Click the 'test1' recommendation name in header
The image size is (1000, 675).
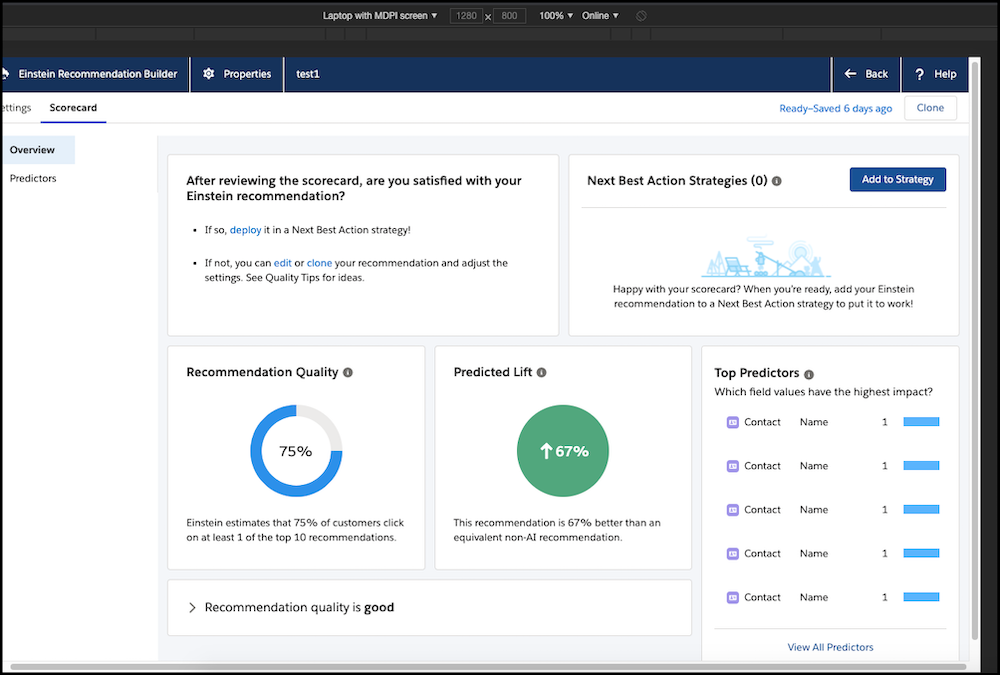click(307, 74)
